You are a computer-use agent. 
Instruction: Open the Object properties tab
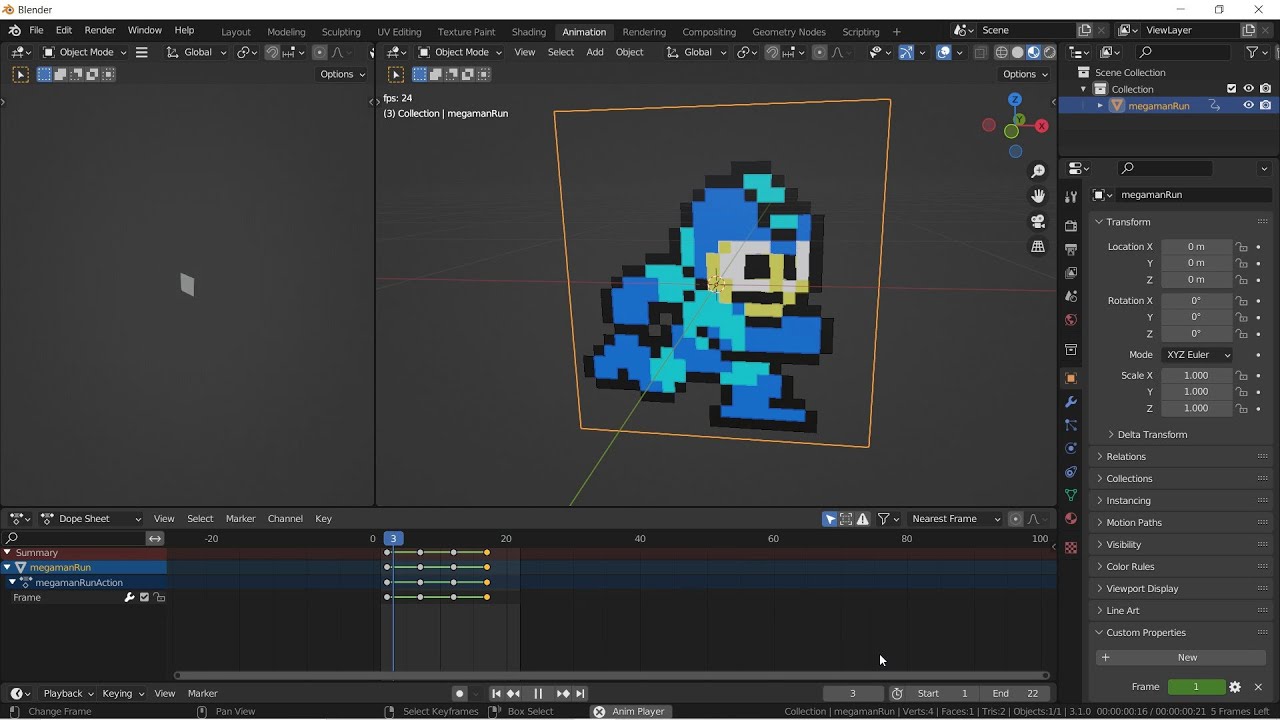click(1071, 378)
